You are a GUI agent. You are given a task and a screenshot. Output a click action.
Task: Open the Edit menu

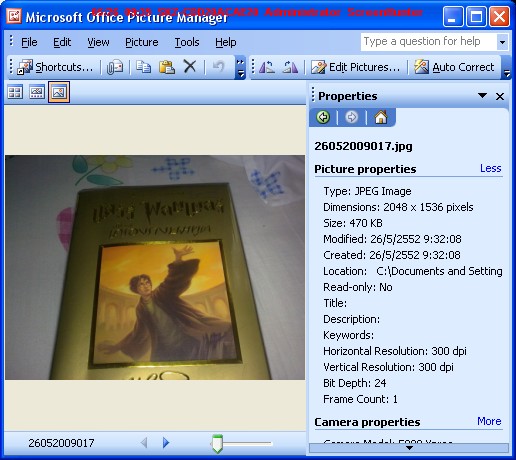coord(62,42)
